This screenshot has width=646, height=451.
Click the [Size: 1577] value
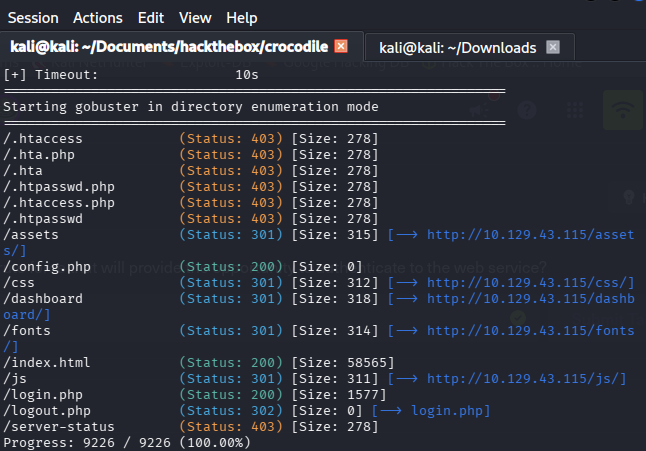point(339,395)
